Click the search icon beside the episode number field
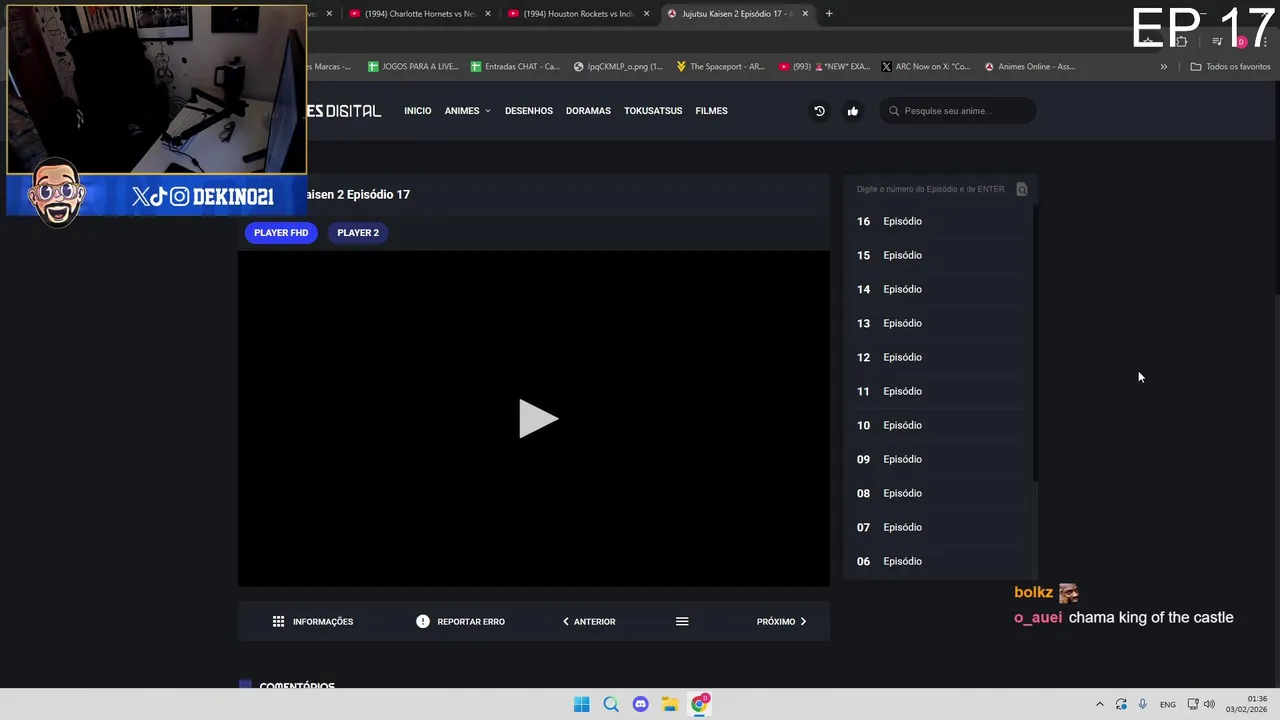Image resolution: width=1280 pixels, height=720 pixels. (1021, 189)
